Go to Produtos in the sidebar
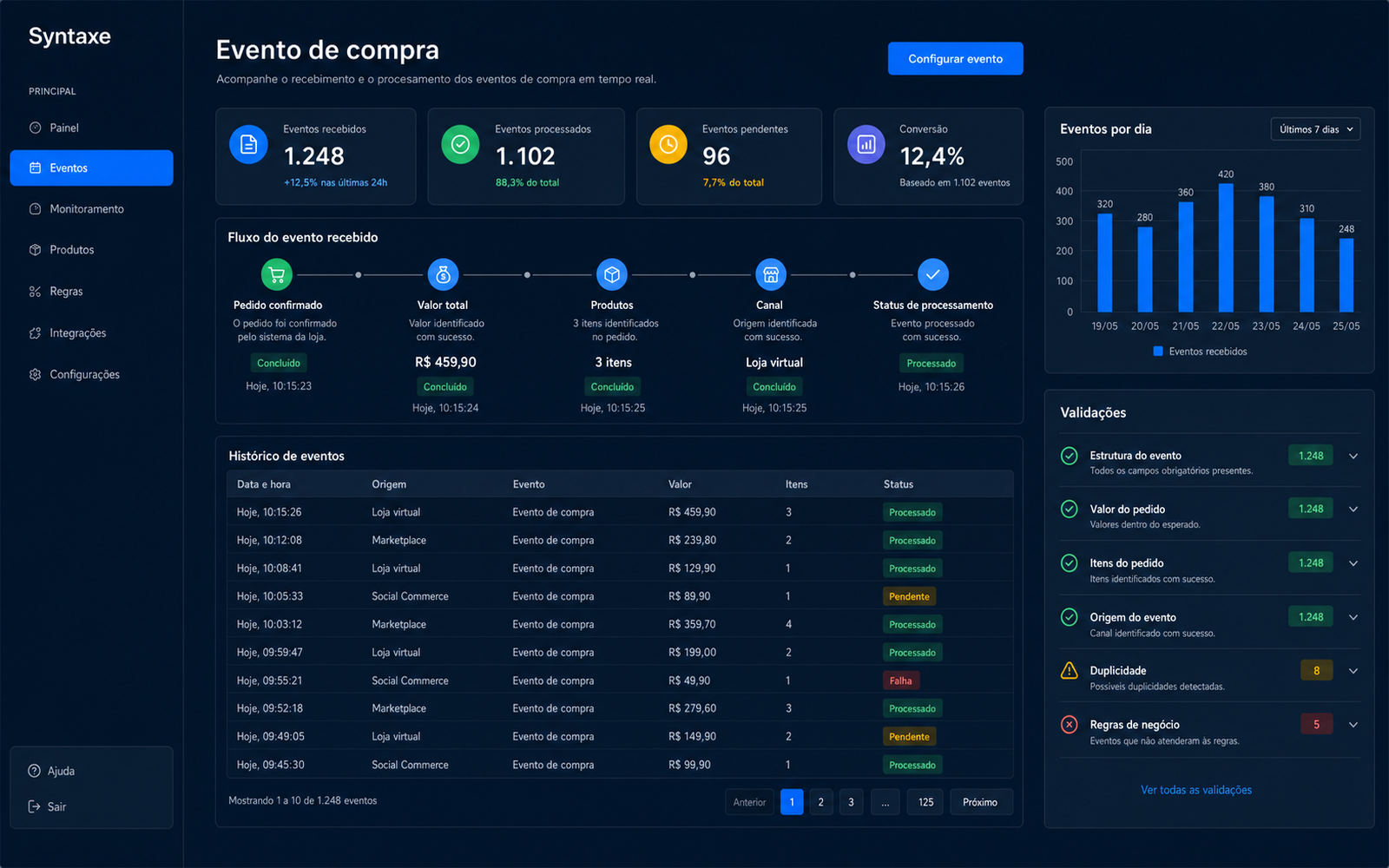This screenshot has width=1389, height=868. (x=91, y=250)
